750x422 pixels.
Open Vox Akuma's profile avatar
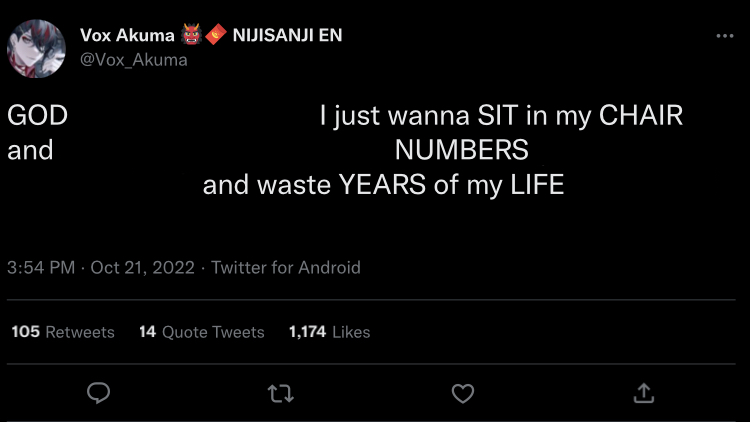[x=38, y=48]
